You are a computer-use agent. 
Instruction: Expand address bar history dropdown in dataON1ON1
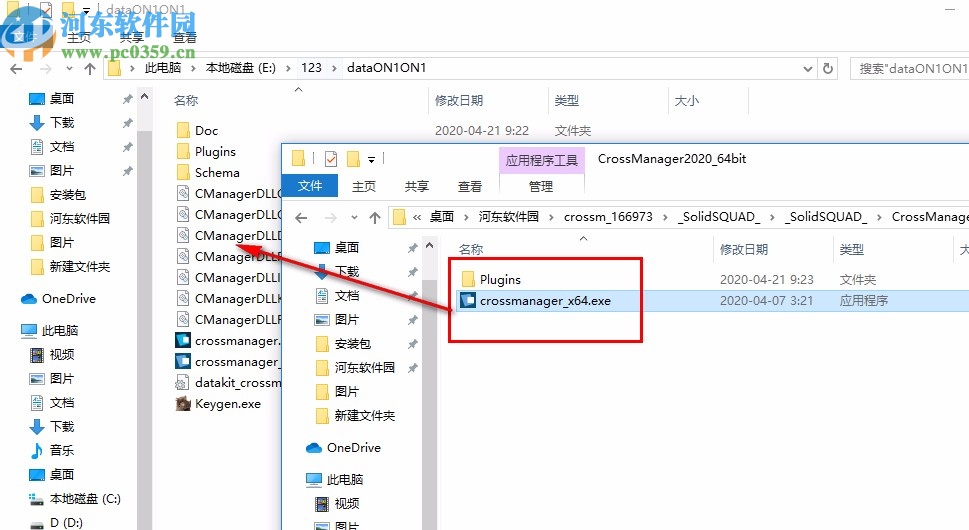pos(808,69)
